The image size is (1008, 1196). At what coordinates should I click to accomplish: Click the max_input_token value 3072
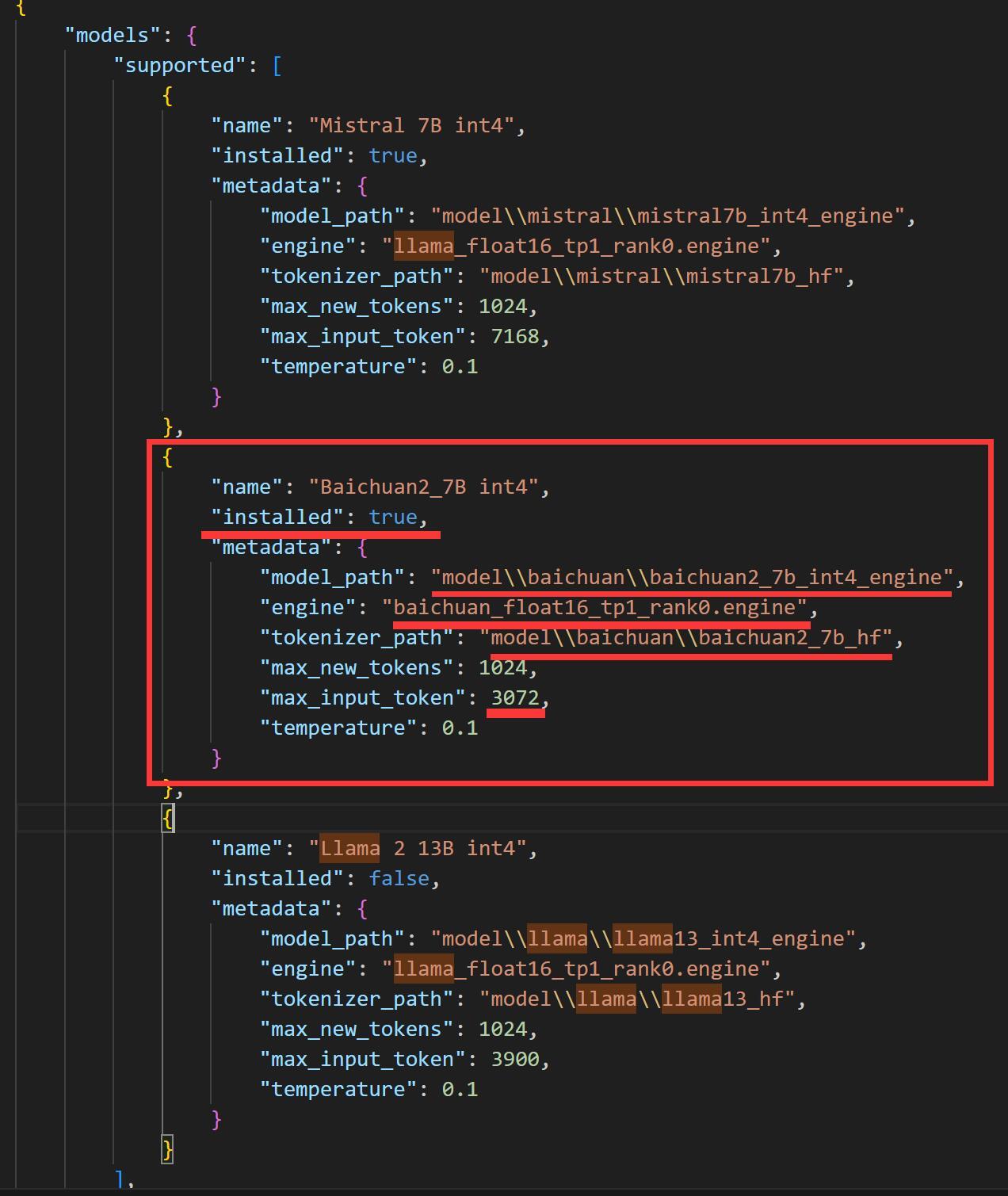pos(514,697)
